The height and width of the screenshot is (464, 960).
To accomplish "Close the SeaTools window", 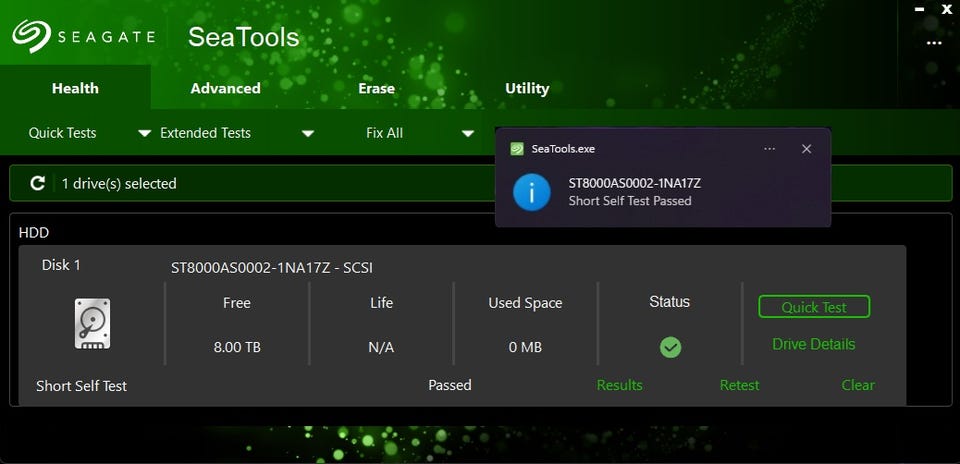I will [x=947, y=9].
